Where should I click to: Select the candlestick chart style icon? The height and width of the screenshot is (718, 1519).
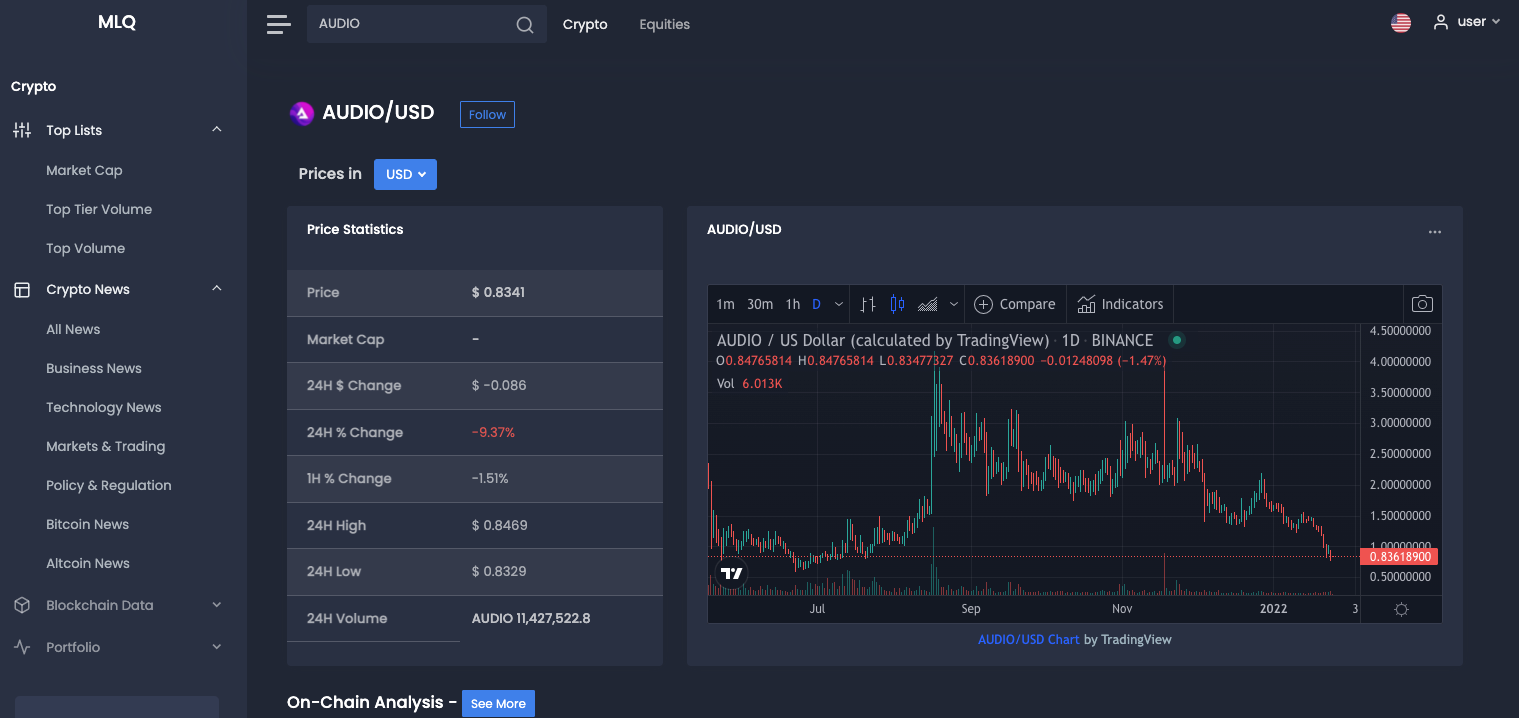point(897,304)
